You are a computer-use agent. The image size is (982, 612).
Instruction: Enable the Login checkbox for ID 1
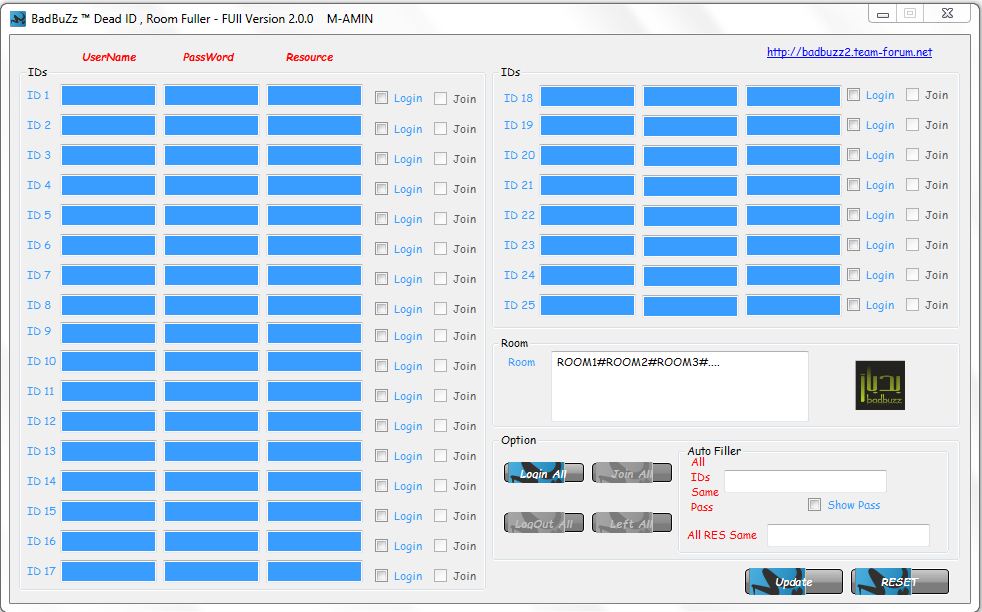[381, 98]
